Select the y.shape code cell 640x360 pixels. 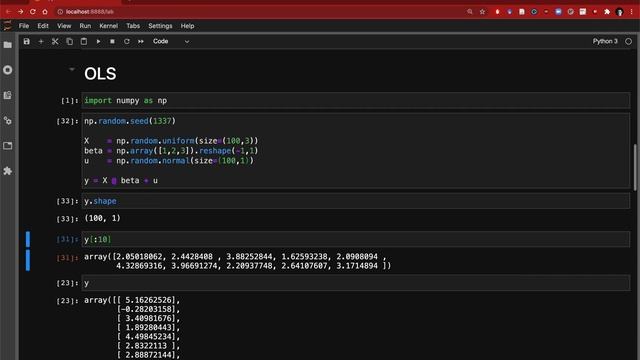pos(356,201)
